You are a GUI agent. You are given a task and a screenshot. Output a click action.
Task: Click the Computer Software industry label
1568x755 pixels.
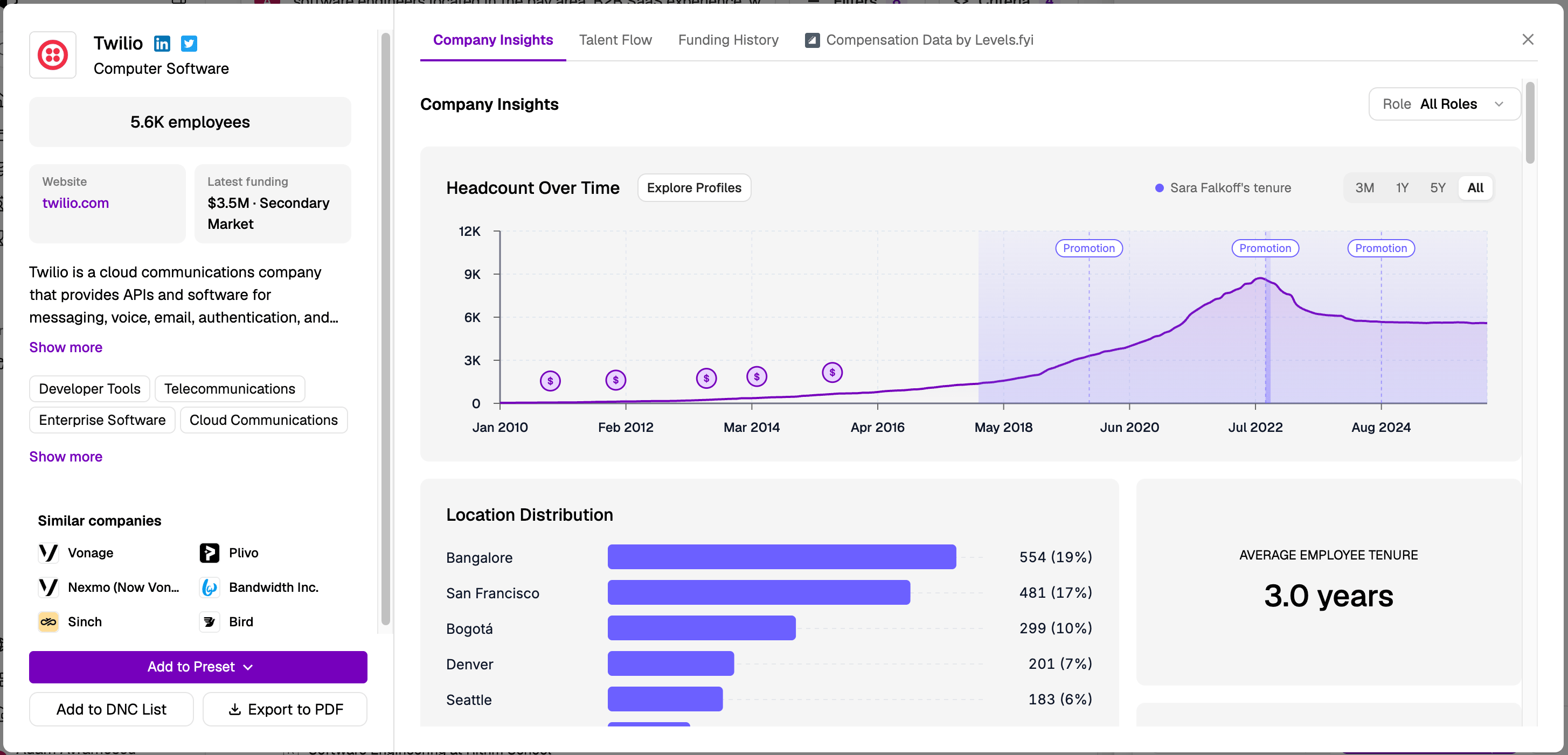161,69
